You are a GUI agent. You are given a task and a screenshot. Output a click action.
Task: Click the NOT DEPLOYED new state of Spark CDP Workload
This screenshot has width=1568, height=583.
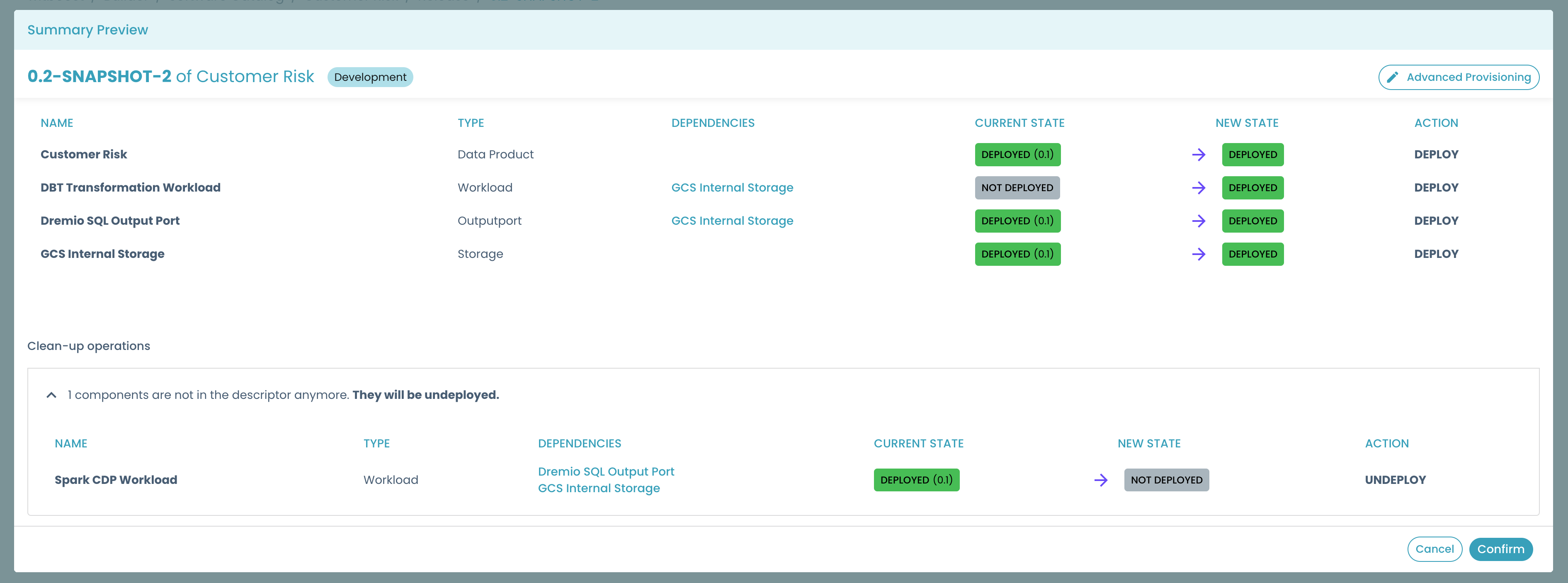tap(1166, 480)
